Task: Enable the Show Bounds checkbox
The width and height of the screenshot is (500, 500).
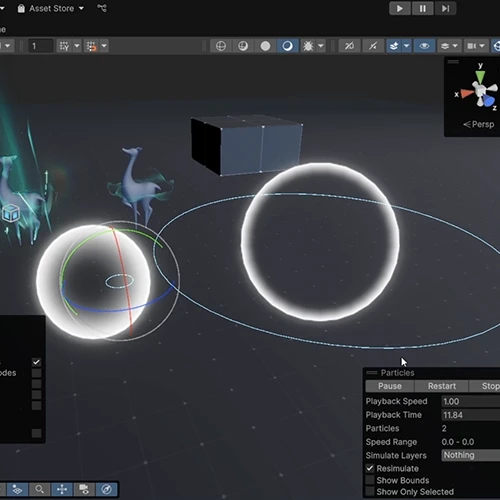Action: point(370,480)
